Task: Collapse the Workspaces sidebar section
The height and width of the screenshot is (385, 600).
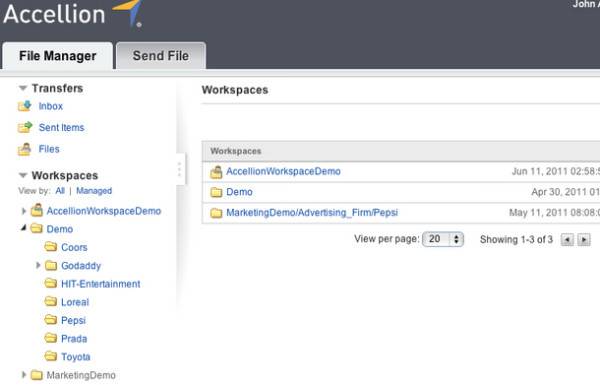Action: (23, 175)
